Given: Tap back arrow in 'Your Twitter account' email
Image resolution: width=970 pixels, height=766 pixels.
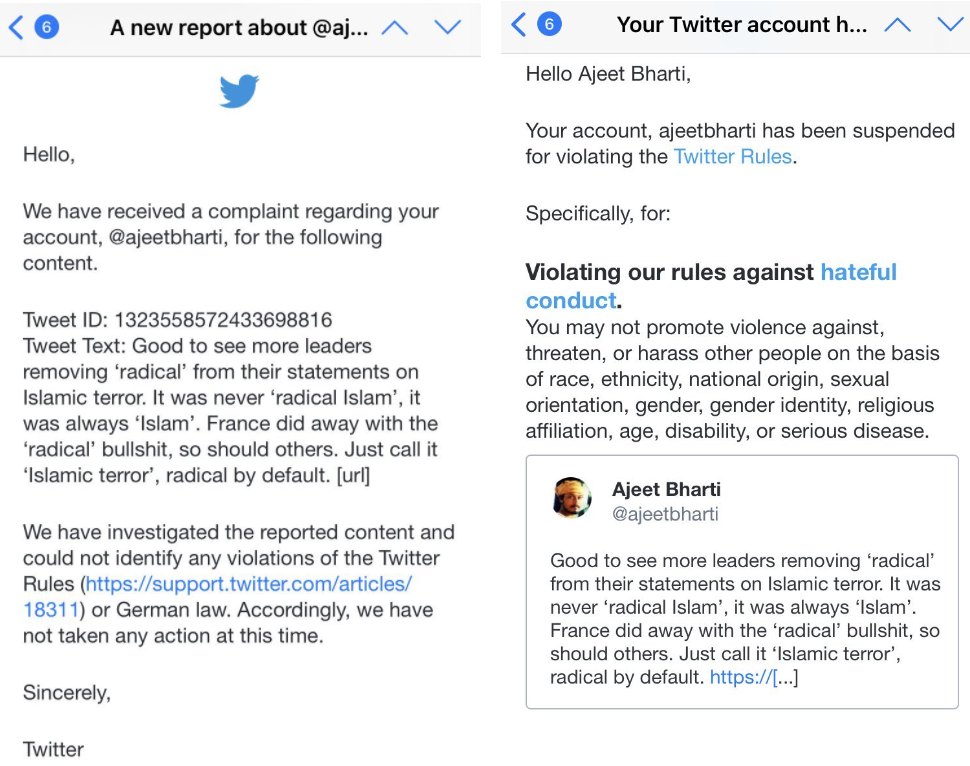Looking at the screenshot, I should tap(518, 24).
